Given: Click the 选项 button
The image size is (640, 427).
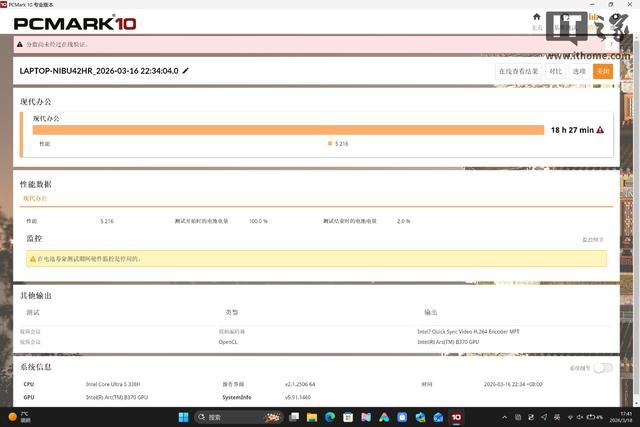Looking at the screenshot, I should 579,71.
